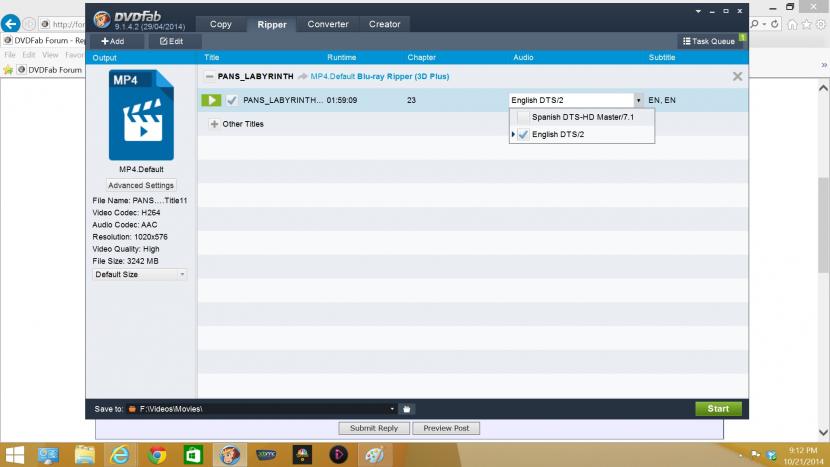Open the Task Queue list
The height and width of the screenshot is (467, 830).
pos(712,41)
